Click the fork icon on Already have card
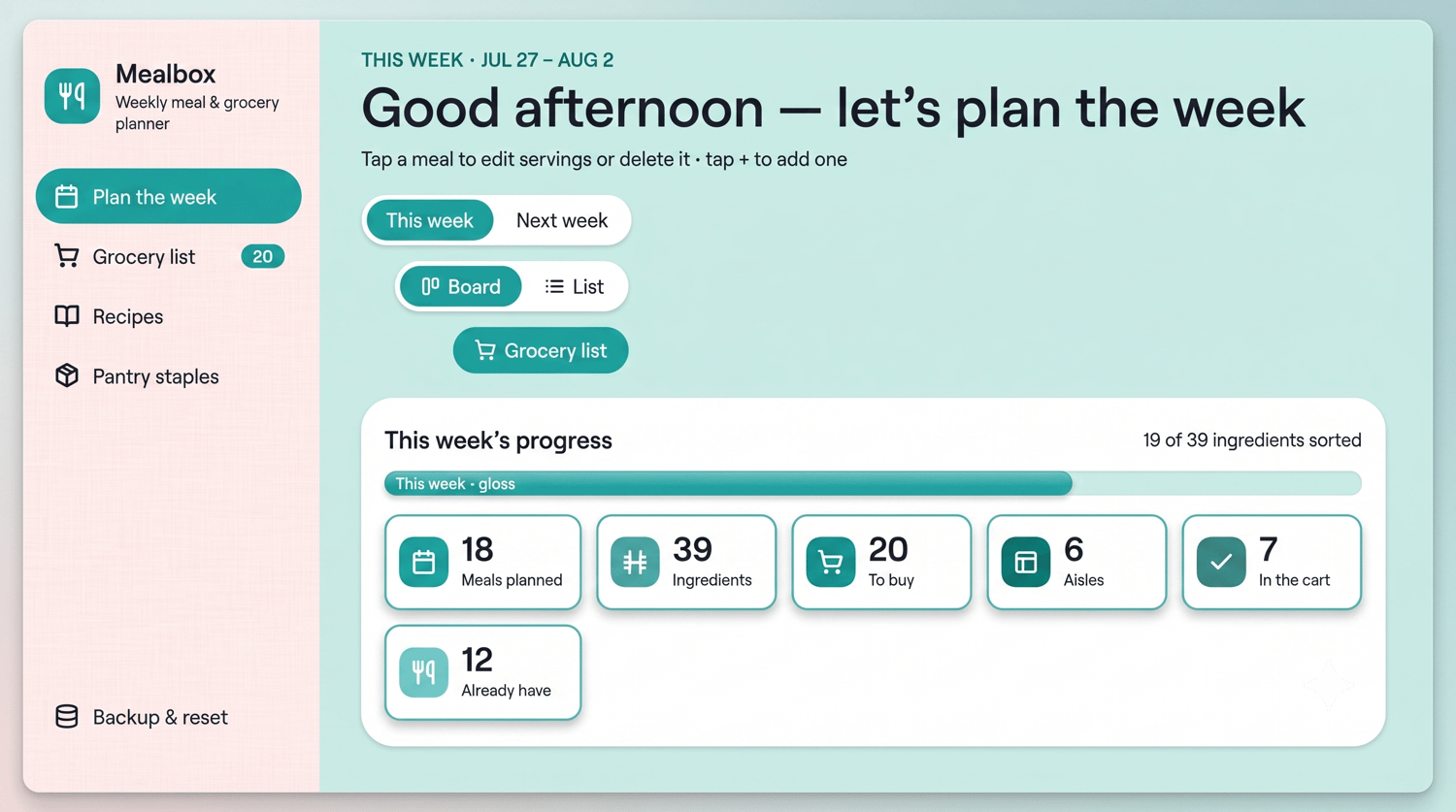Screen dimensions: 1456x812 point(423,672)
